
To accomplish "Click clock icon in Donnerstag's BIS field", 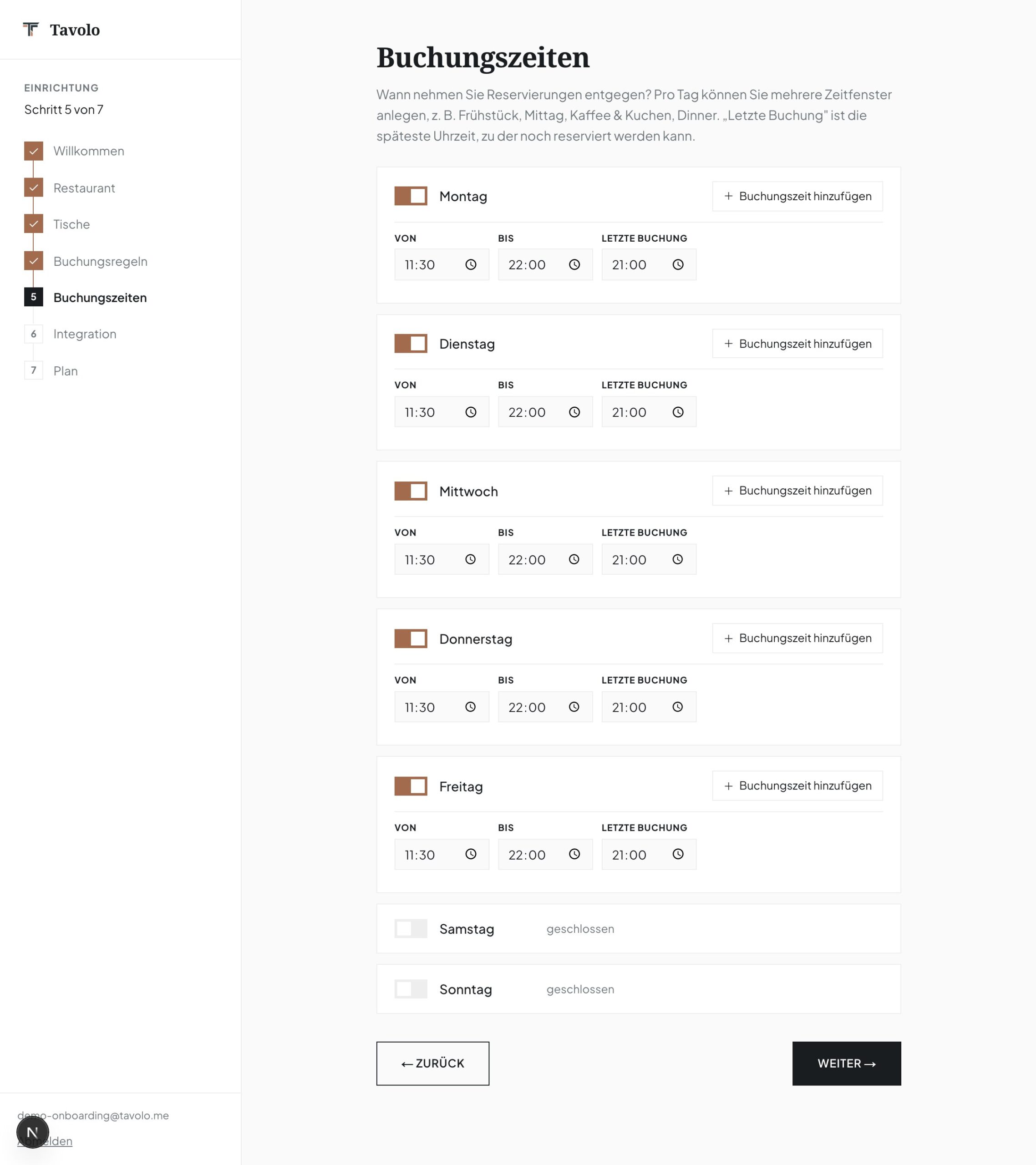I will point(574,707).
